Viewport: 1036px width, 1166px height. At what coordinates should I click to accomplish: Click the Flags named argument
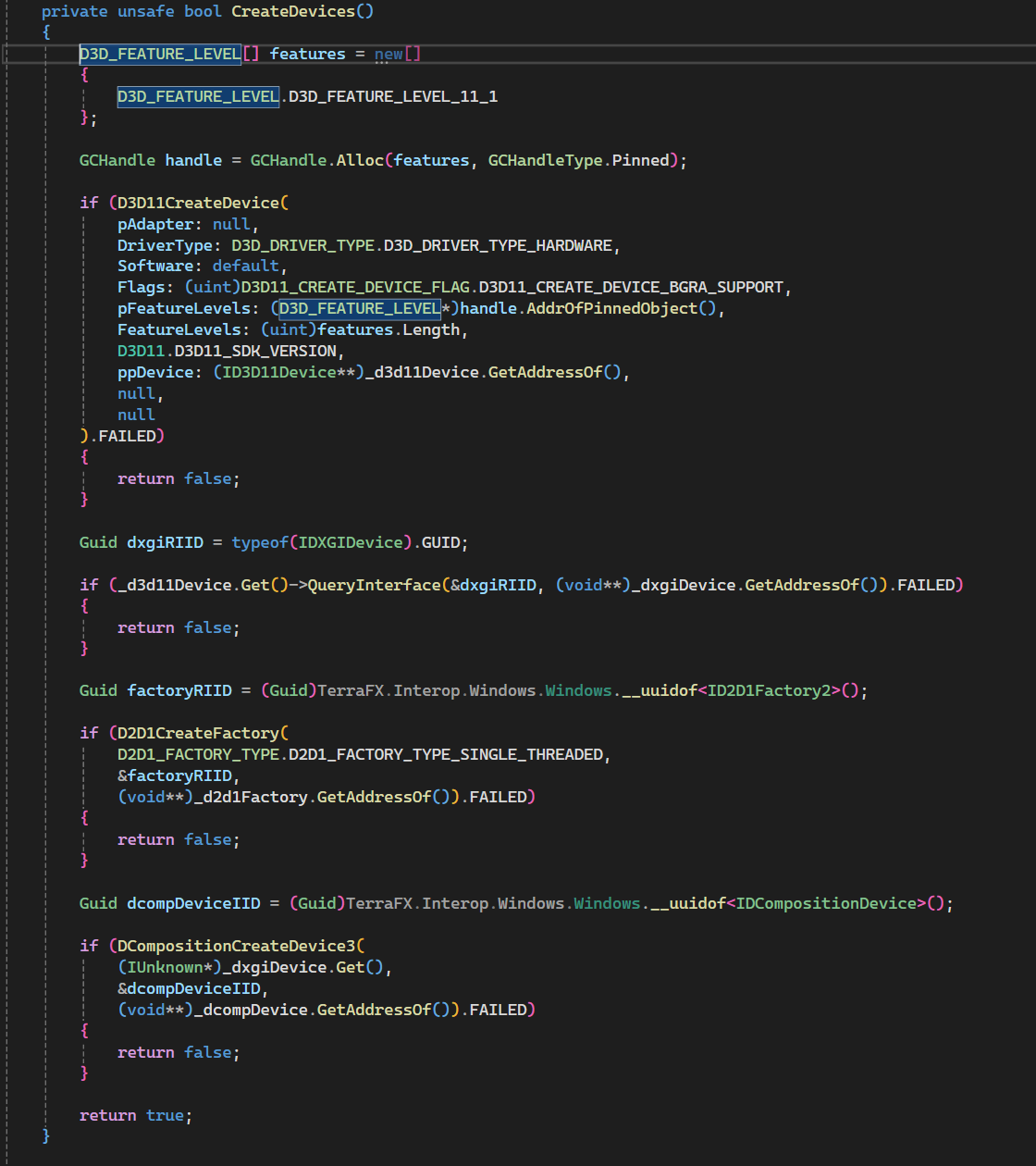(x=142, y=287)
